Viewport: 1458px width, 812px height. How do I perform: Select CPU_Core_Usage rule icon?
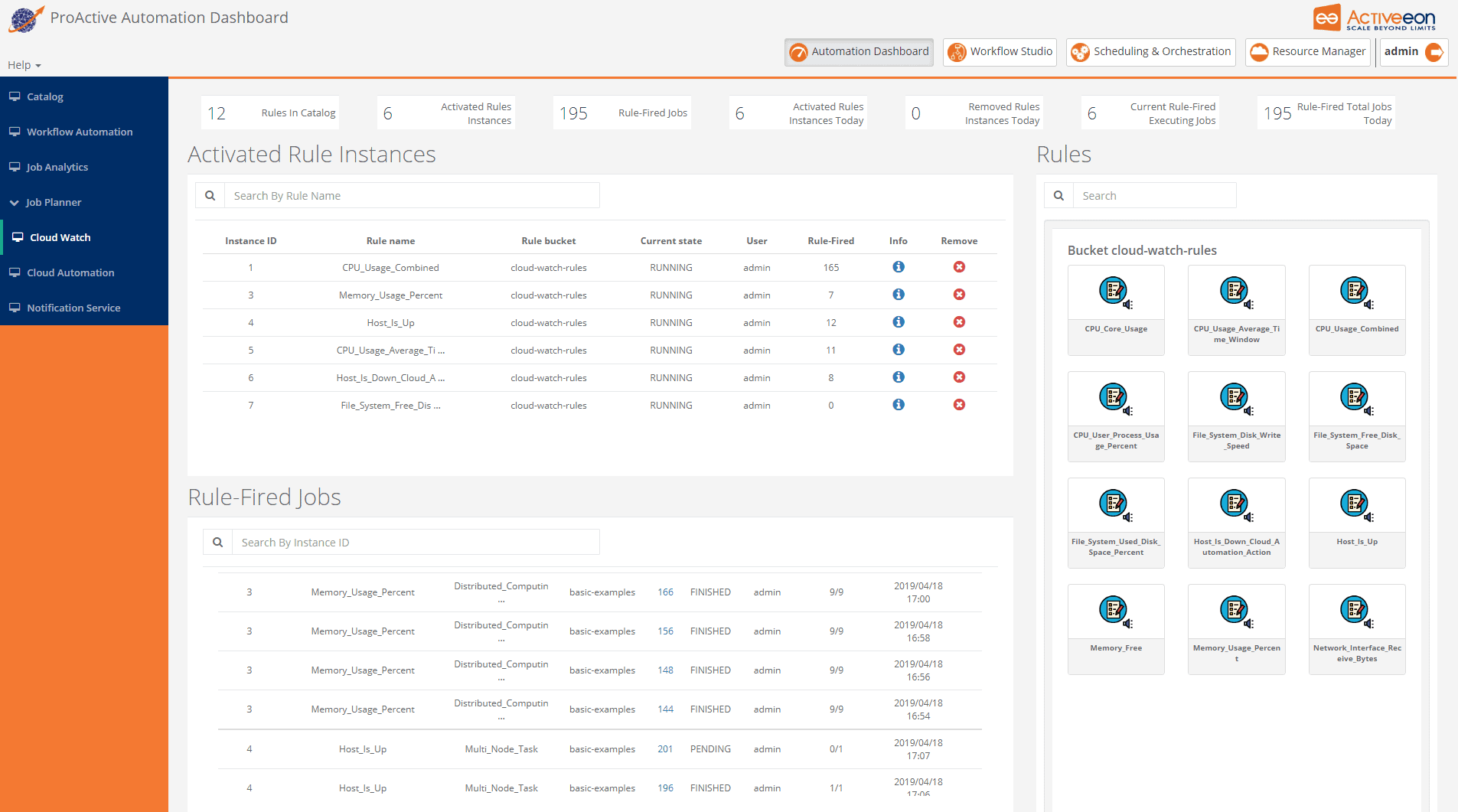(x=1115, y=292)
